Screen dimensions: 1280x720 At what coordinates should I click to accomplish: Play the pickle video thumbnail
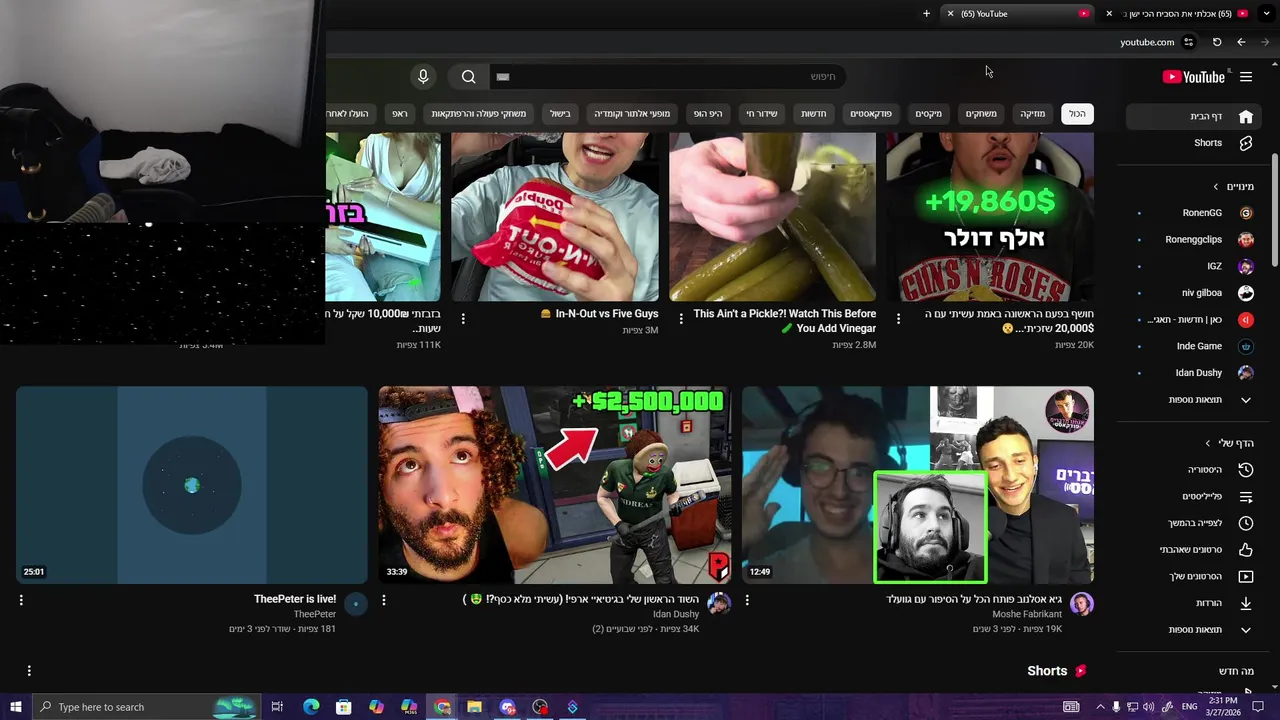(x=772, y=217)
